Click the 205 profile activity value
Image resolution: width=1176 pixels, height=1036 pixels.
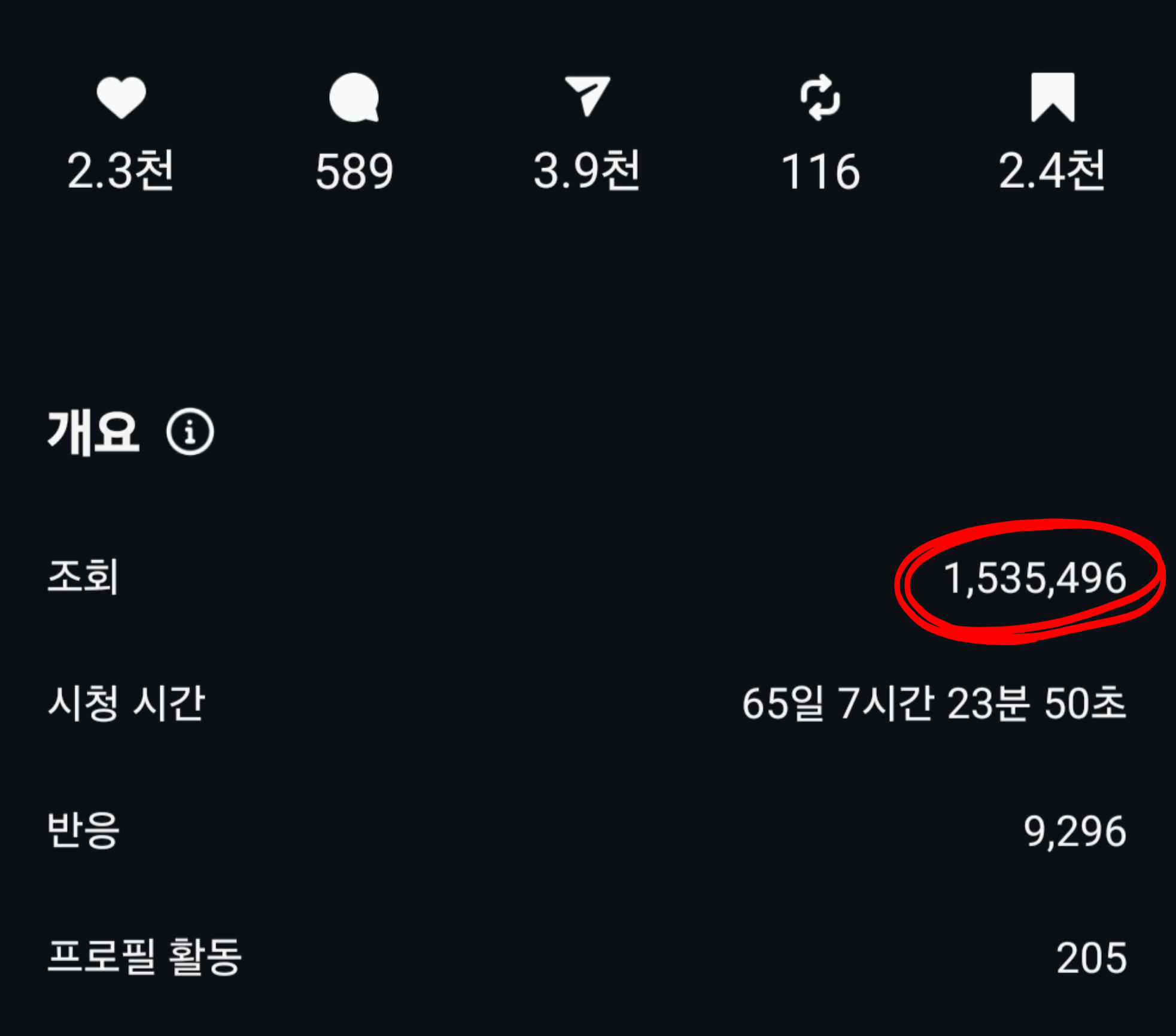click(1092, 958)
